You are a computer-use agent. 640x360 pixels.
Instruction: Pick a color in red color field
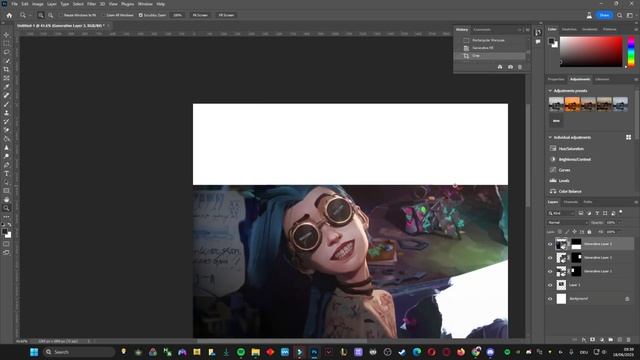[x=591, y=51]
